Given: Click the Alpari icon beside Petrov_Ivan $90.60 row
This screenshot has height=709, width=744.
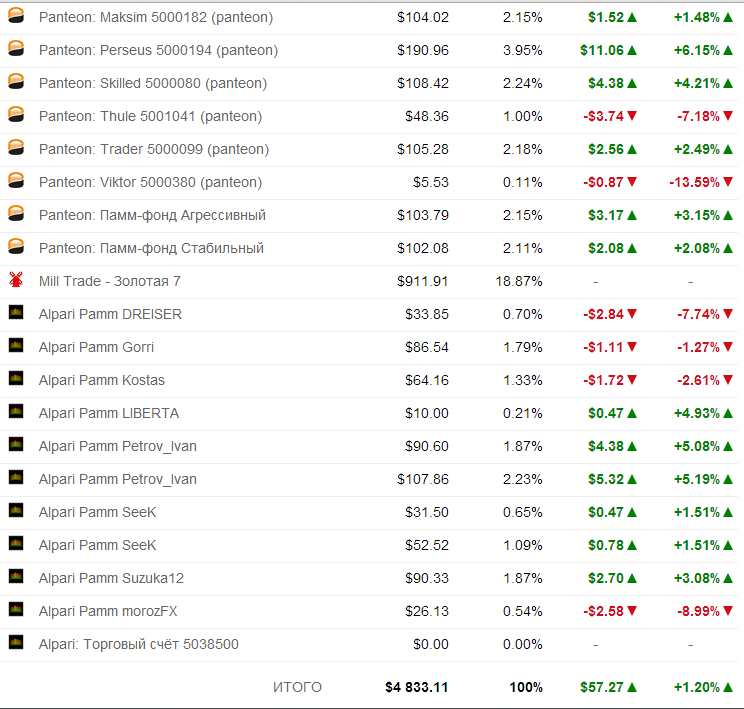Looking at the screenshot, I should click(x=16, y=444).
